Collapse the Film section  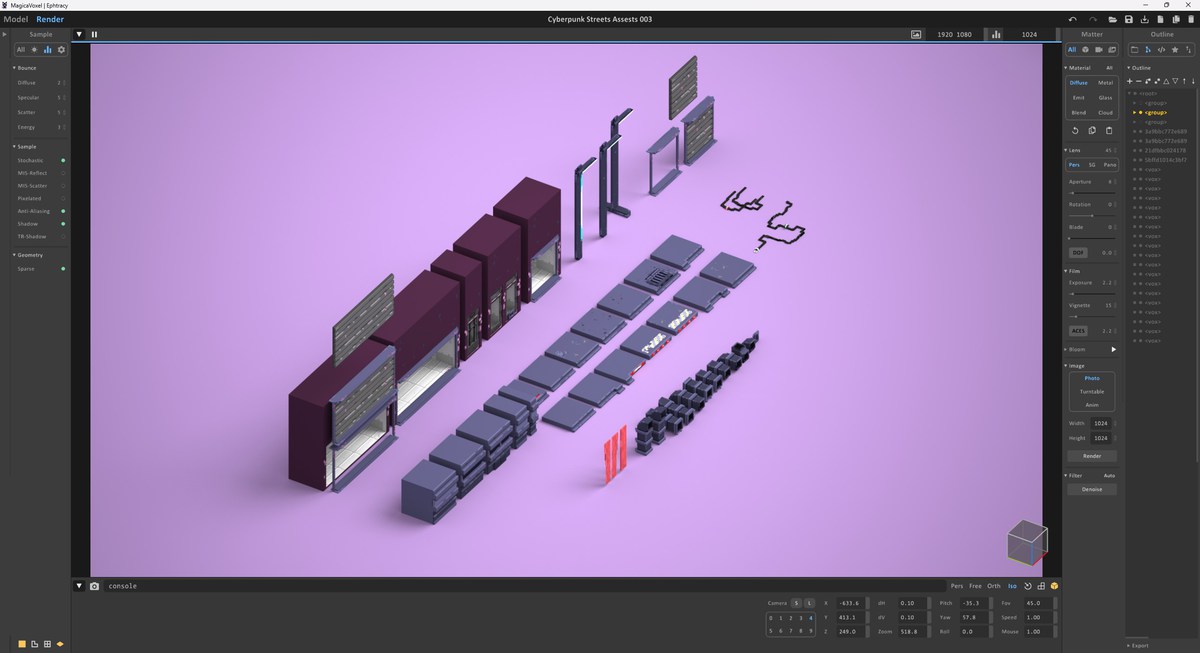click(1066, 270)
